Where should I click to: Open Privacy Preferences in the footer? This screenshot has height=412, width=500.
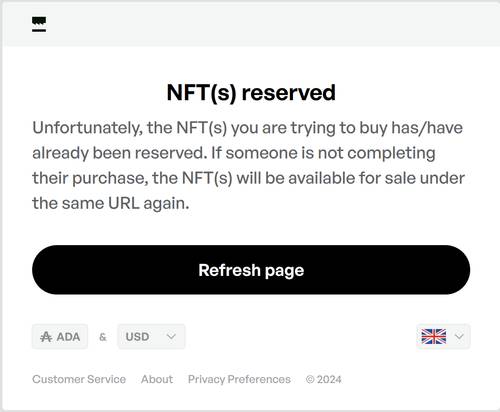[239, 379]
